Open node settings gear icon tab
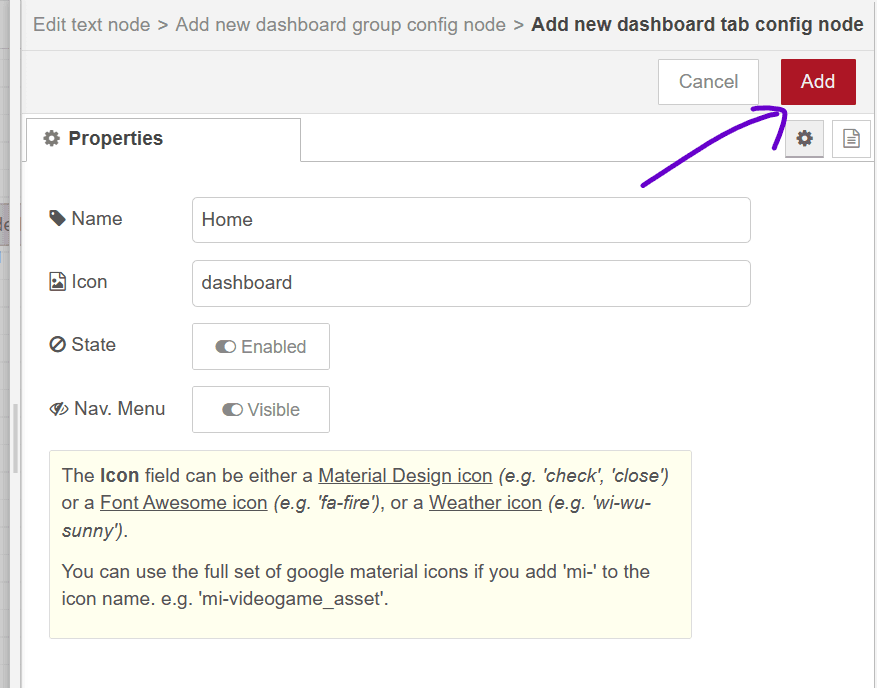Image resolution: width=877 pixels, height=688 pixels. click(804, 138)
